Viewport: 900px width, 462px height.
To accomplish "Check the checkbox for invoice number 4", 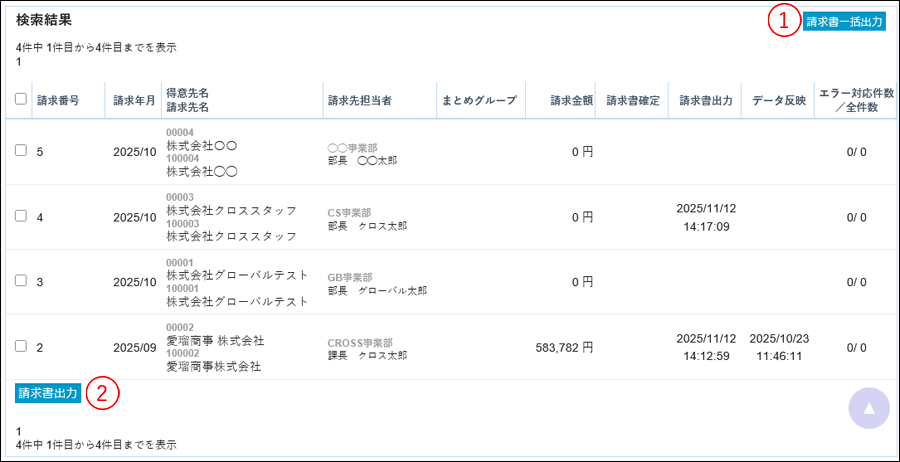I will (x=21, y=216).
